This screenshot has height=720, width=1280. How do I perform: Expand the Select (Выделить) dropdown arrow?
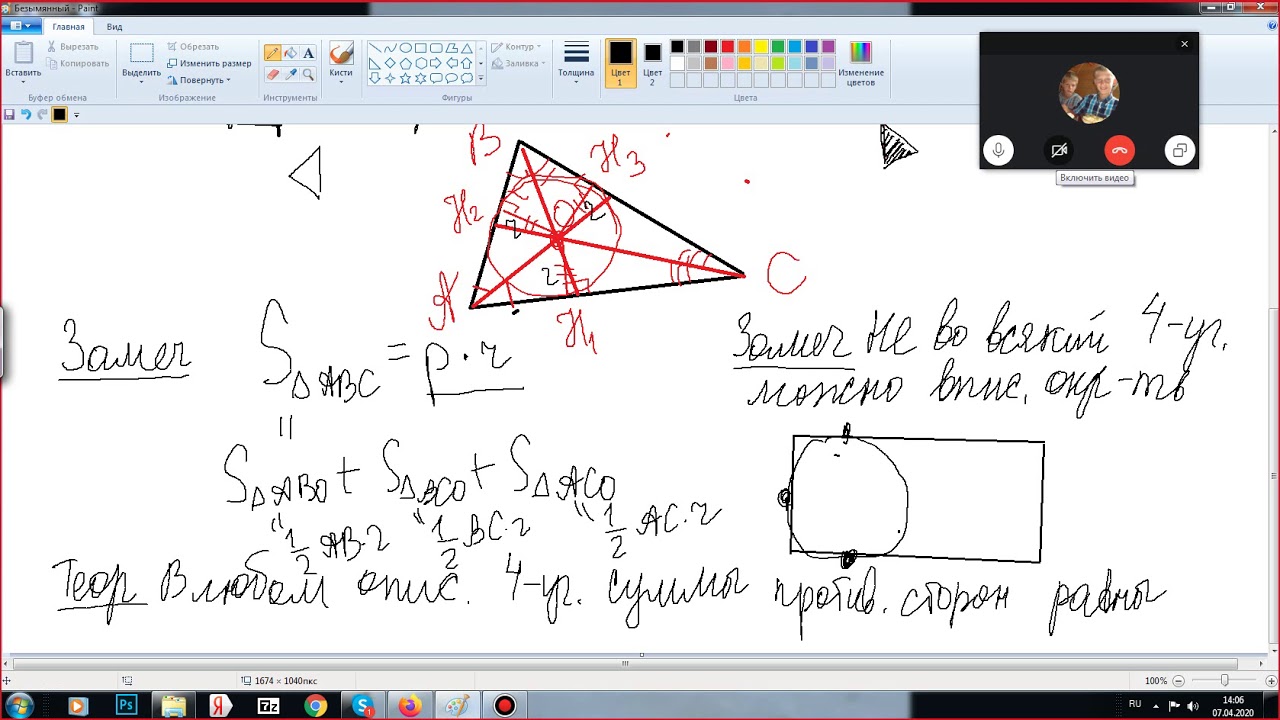pos(141,83)
